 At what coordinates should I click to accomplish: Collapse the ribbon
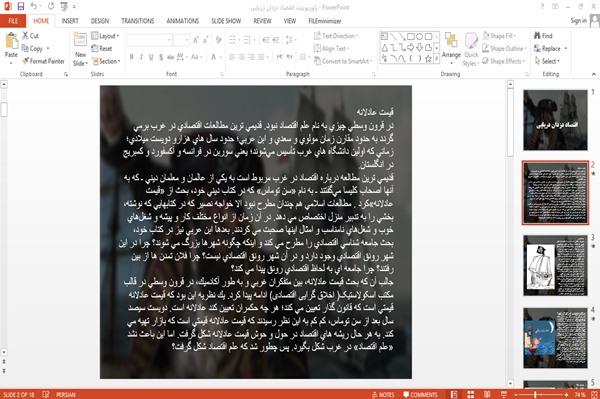point(594,74)
